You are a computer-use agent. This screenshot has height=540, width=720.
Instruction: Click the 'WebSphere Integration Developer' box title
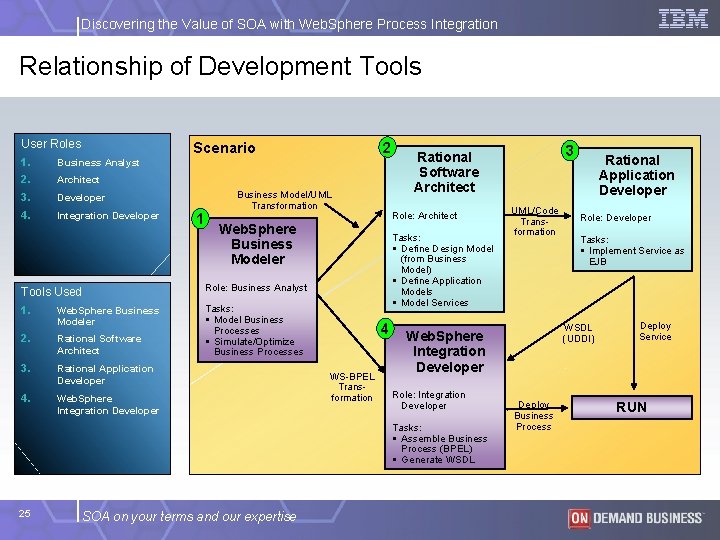[445, 351]
